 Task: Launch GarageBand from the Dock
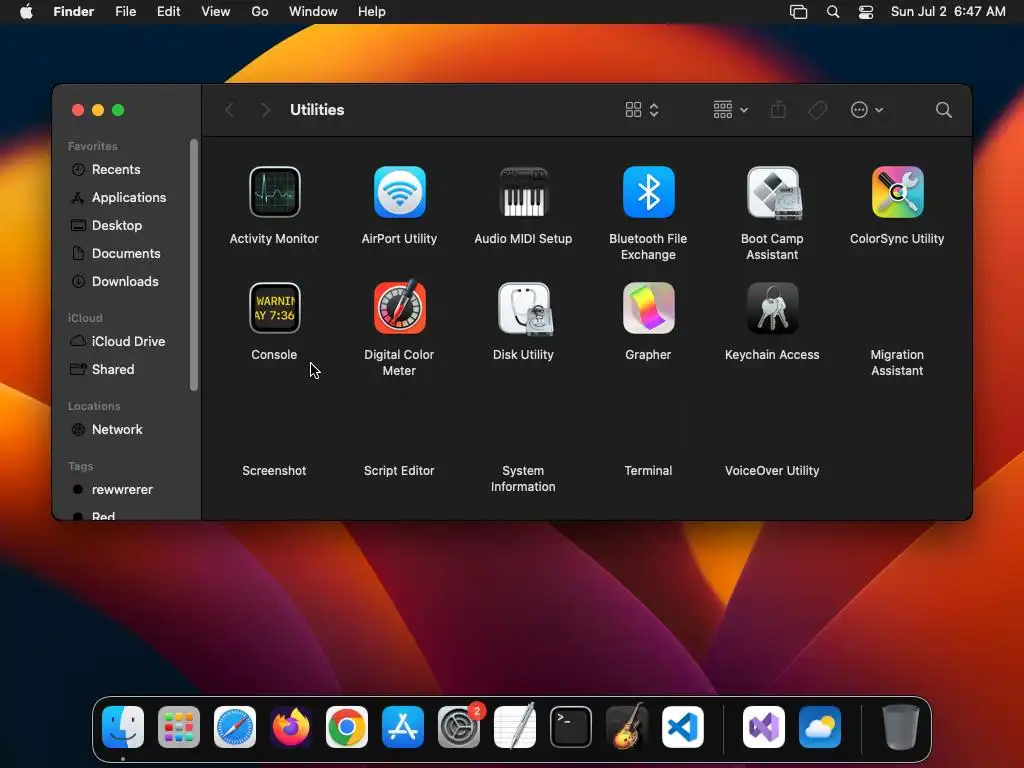click(x=627, y=726)
